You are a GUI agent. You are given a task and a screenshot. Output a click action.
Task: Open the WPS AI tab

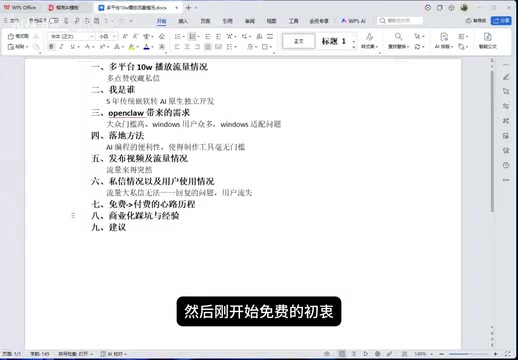tap(354, 21)
